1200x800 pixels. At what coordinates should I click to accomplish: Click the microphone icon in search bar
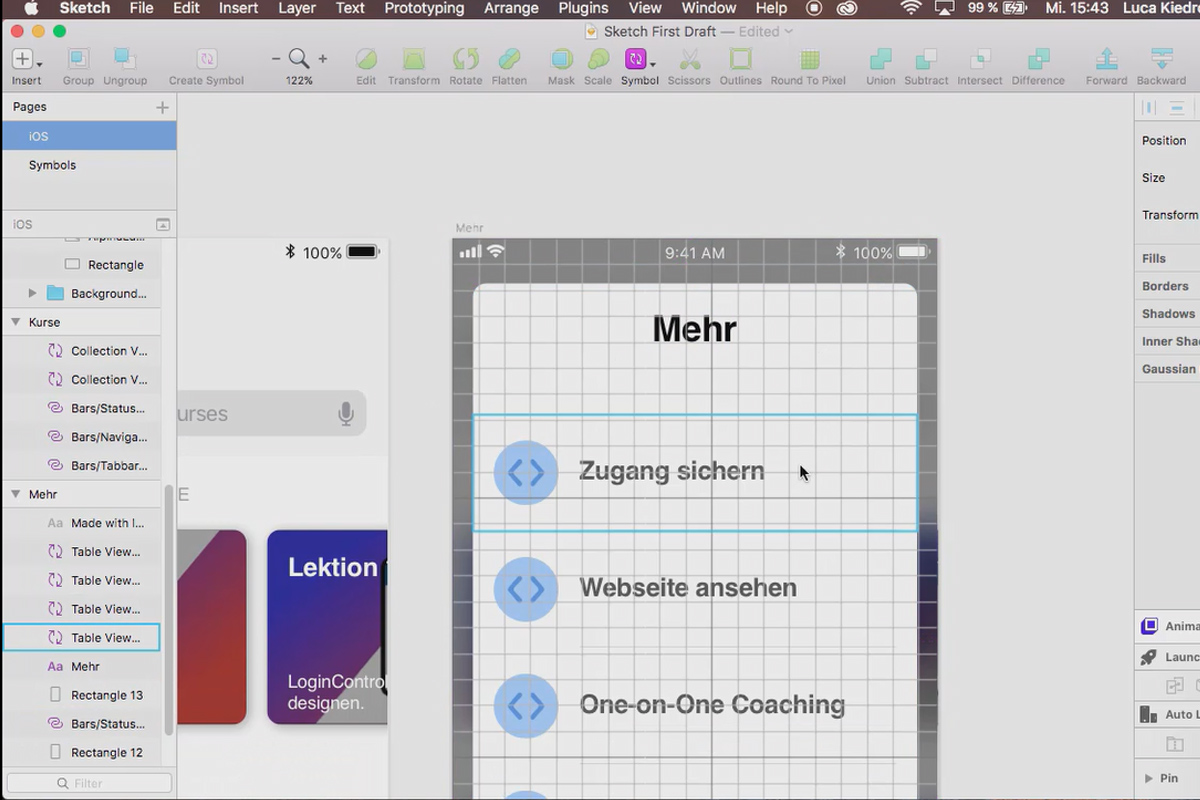(x=346, y=413)
